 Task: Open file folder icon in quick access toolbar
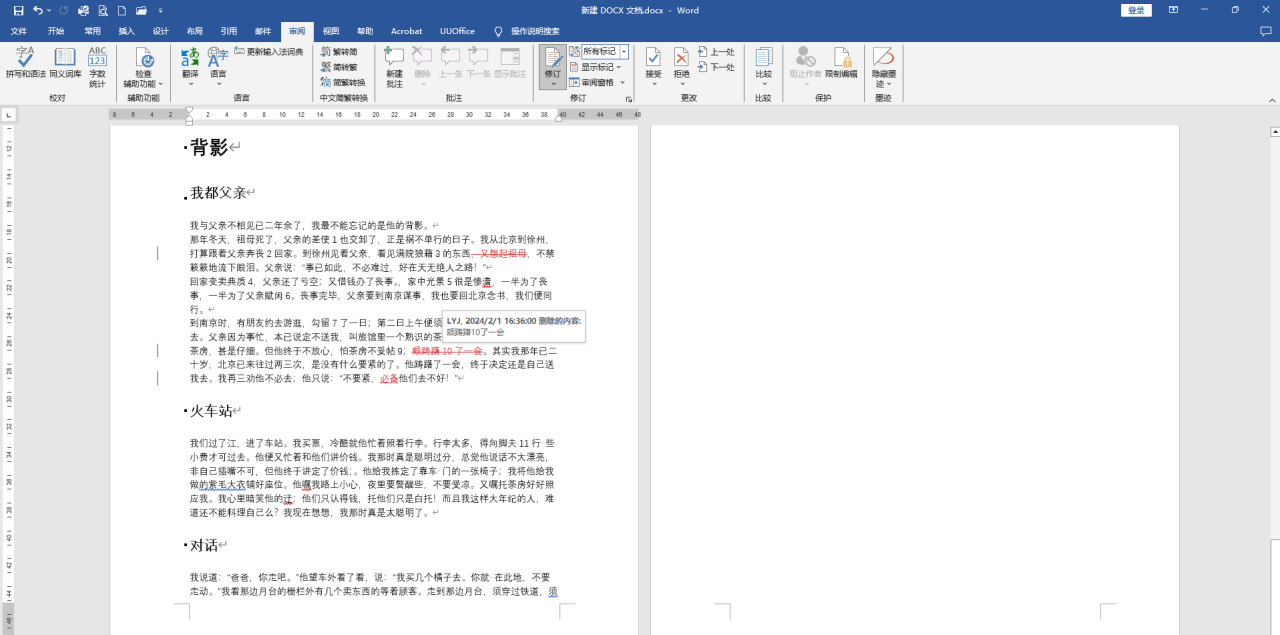tap(142, 10)
